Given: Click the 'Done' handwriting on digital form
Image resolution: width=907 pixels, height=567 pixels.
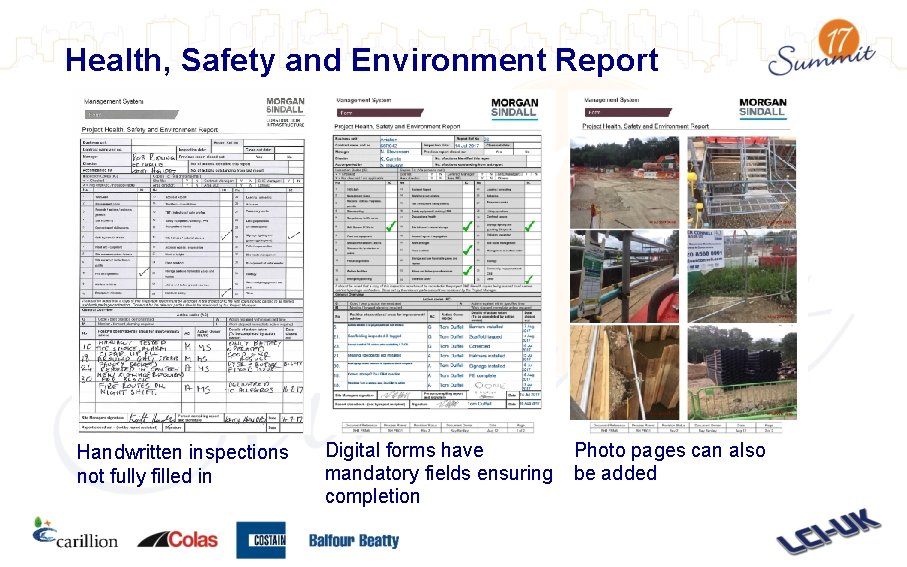Looking at the screenshot, I should point(490,385).
